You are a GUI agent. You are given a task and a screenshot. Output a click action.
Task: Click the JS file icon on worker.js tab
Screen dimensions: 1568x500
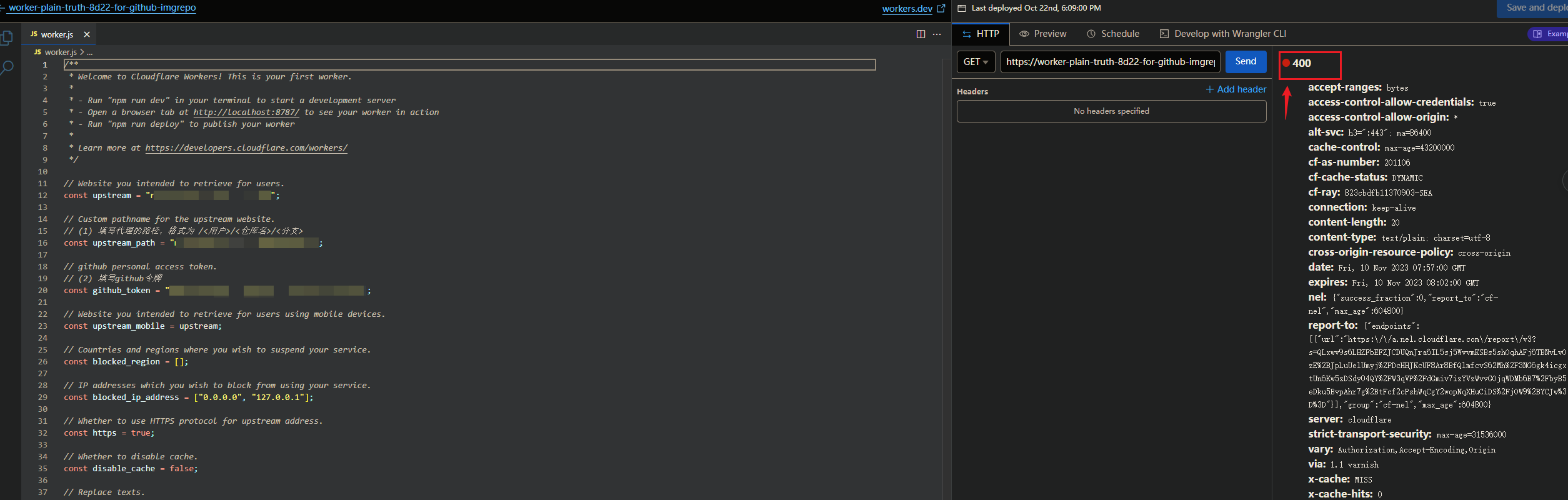coord(34,34)
